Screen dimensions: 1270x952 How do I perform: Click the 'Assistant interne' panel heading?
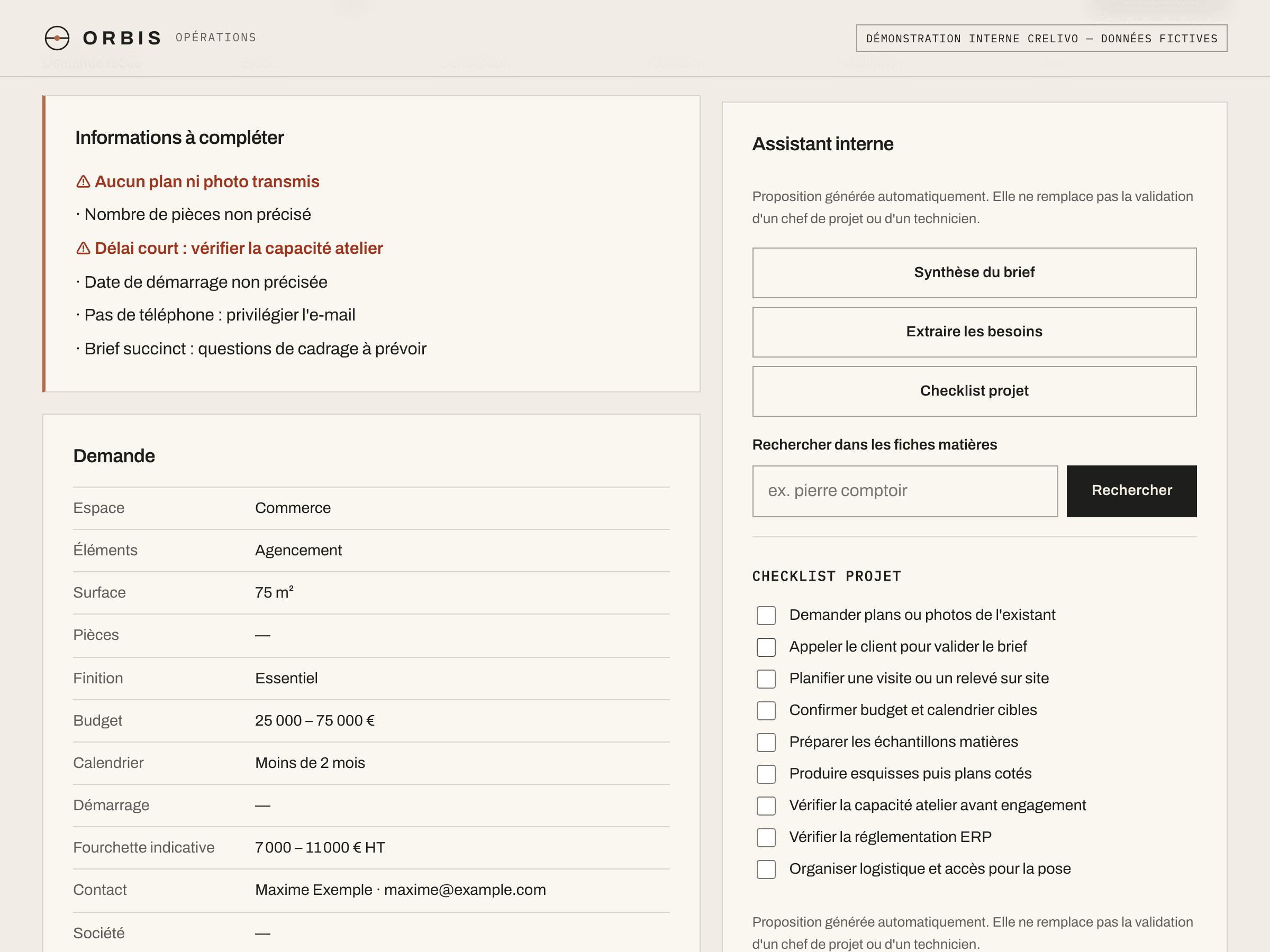coord(823,144)
